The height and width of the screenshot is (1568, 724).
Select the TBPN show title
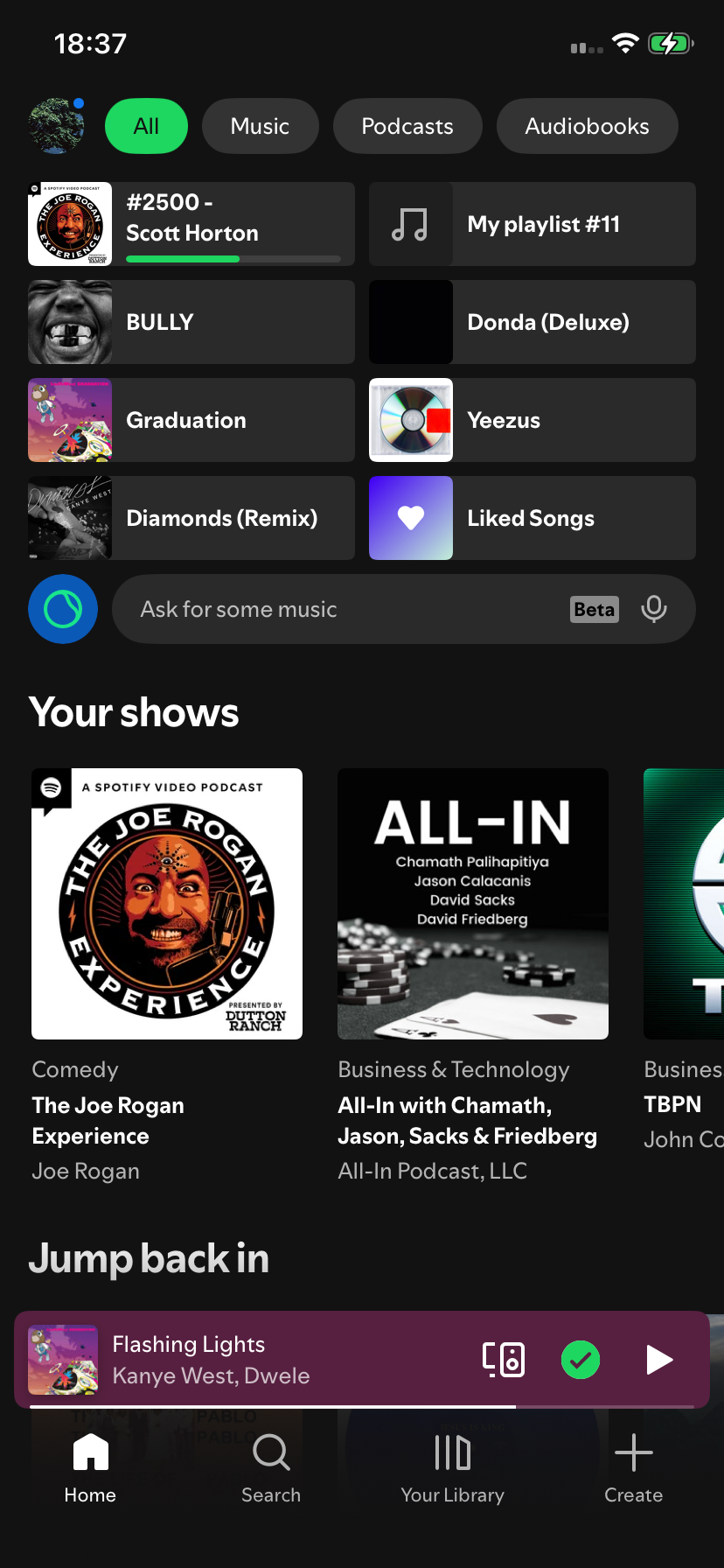point(672,1104)
